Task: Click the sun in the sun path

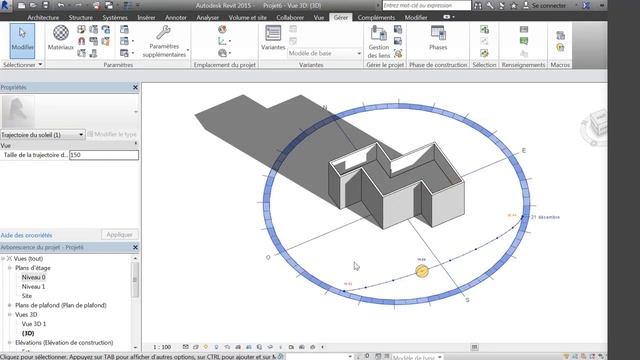Action: point(422,271)
